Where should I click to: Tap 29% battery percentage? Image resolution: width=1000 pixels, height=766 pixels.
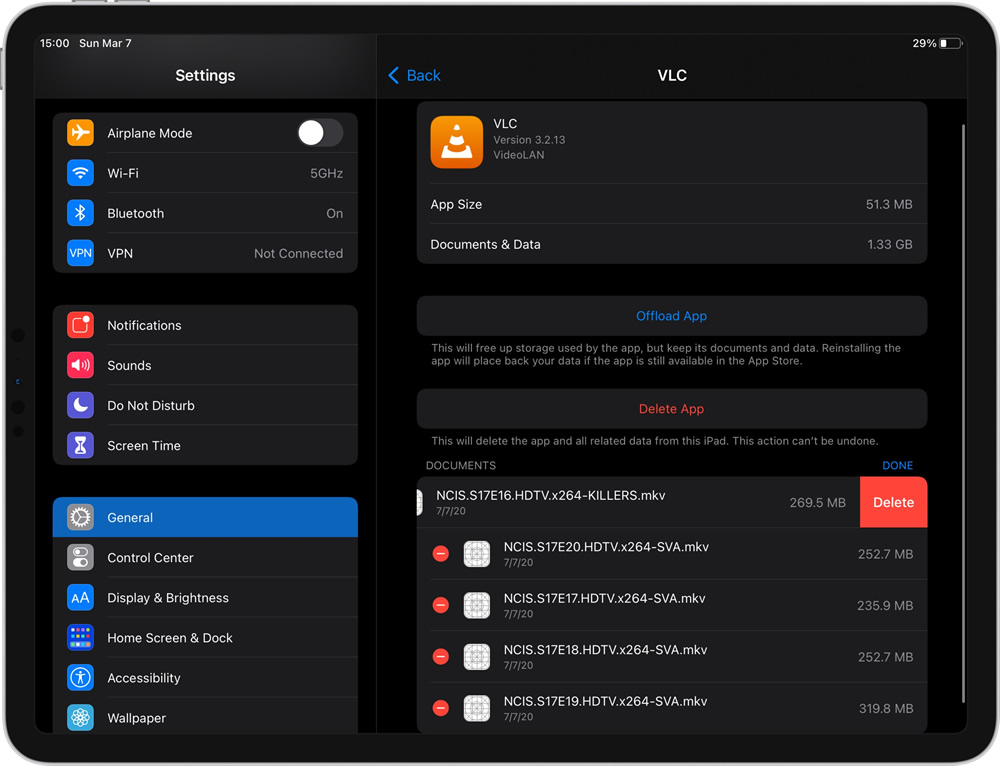pyautogui.click(x=924, y=43)
